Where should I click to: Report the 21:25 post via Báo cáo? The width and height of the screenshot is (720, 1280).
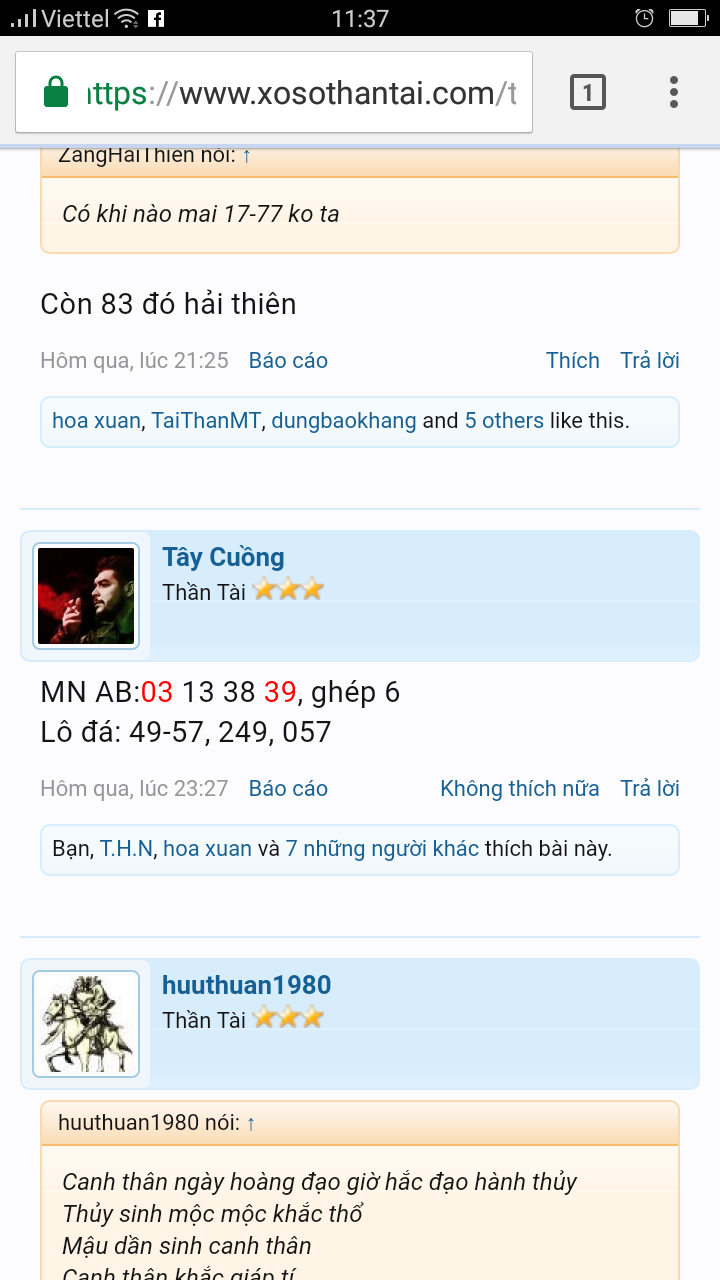tap(288, 361)
